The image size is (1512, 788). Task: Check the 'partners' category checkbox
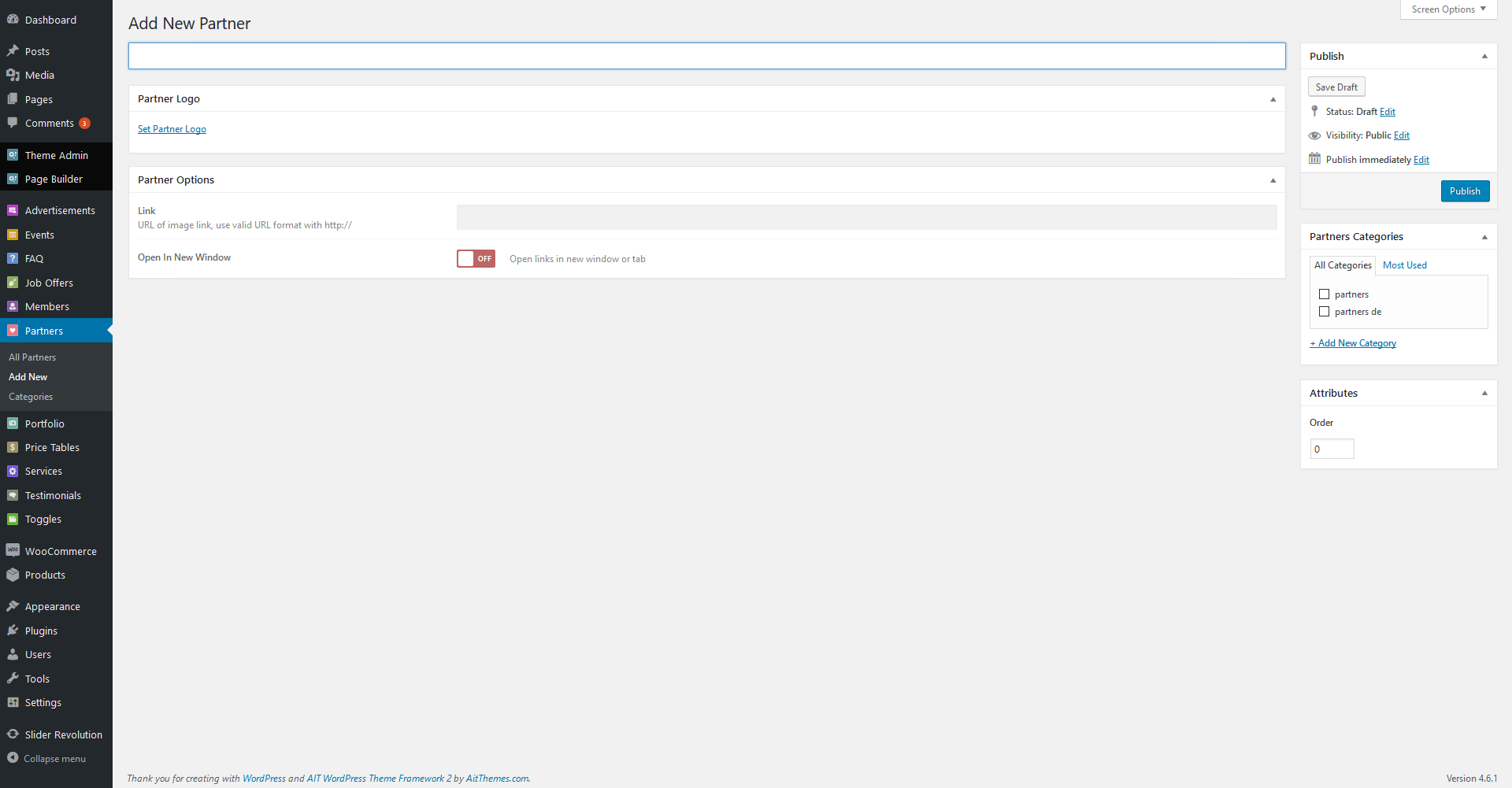click(1324, 294)
